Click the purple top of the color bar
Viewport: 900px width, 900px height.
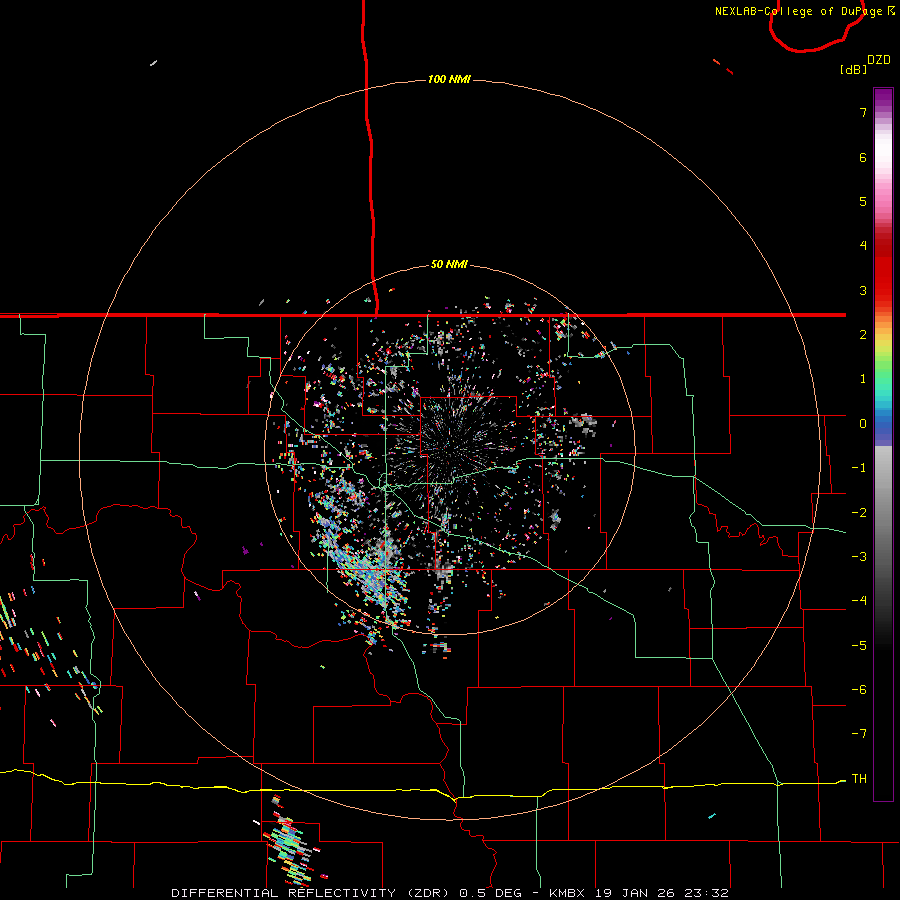click(x=883, y=98)
